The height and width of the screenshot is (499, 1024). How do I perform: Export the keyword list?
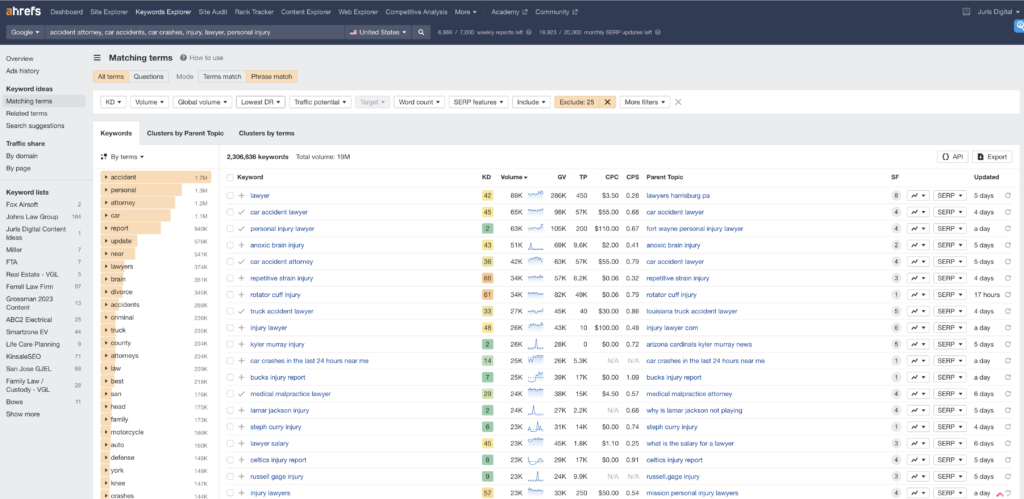point(992,157)
